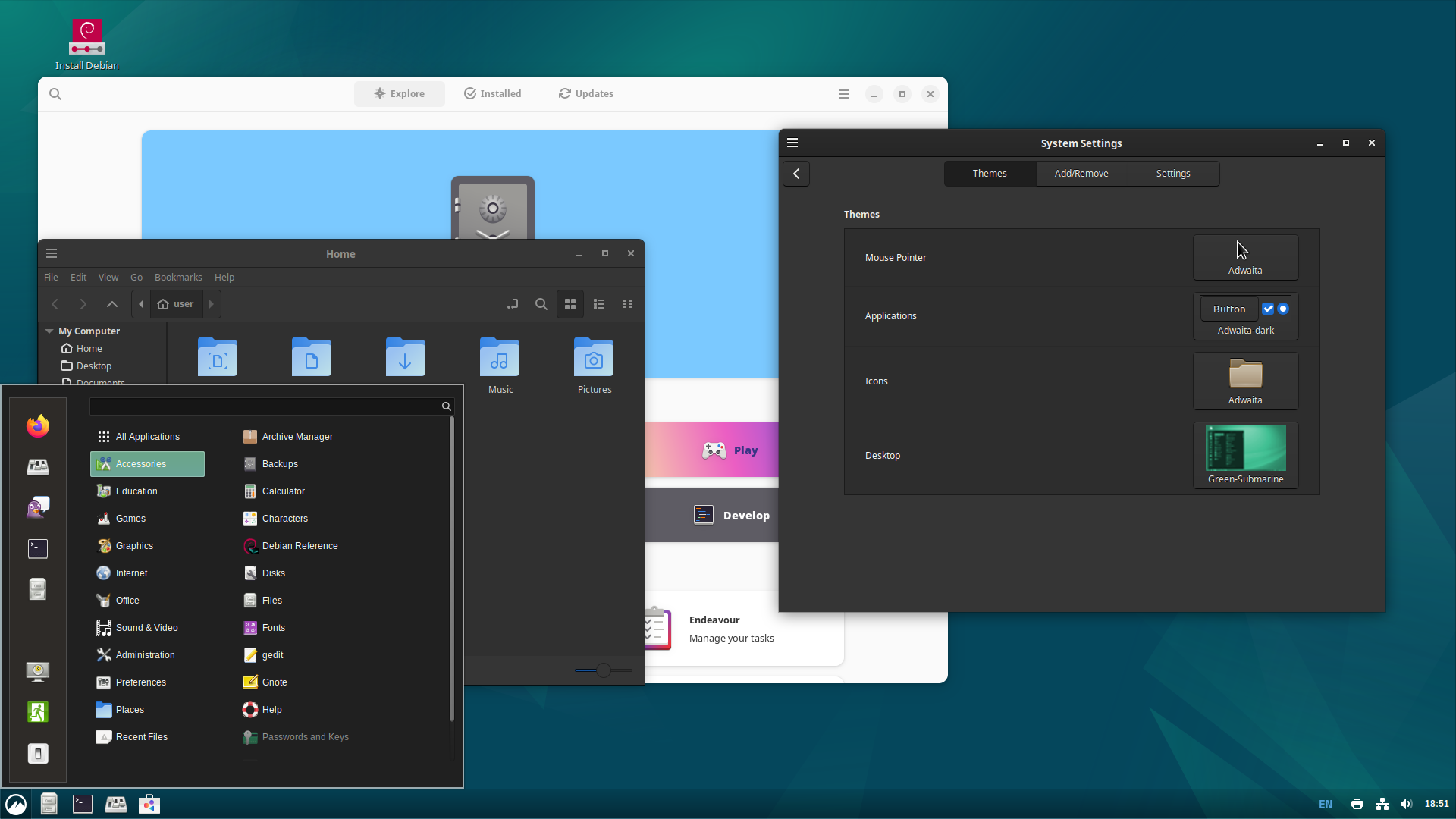Switch to the Add/Remove tab

pos(1081,174)
